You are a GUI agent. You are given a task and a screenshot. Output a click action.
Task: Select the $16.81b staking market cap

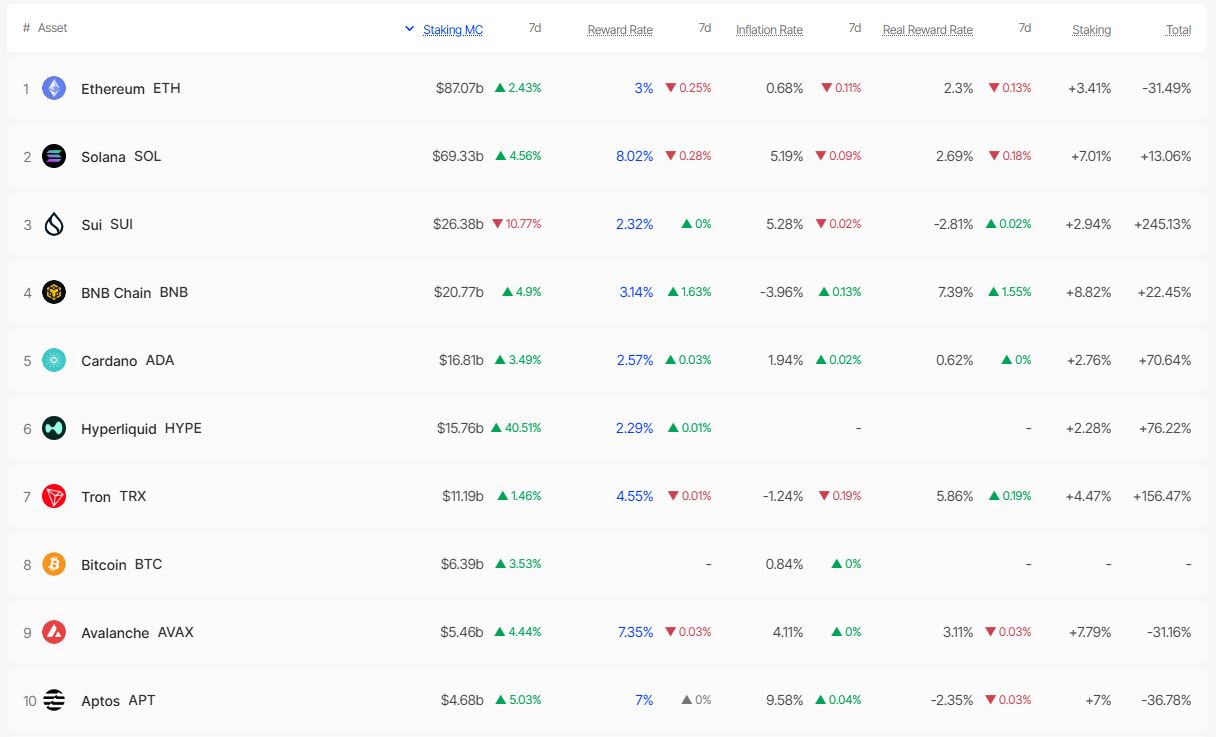(461, 360)
